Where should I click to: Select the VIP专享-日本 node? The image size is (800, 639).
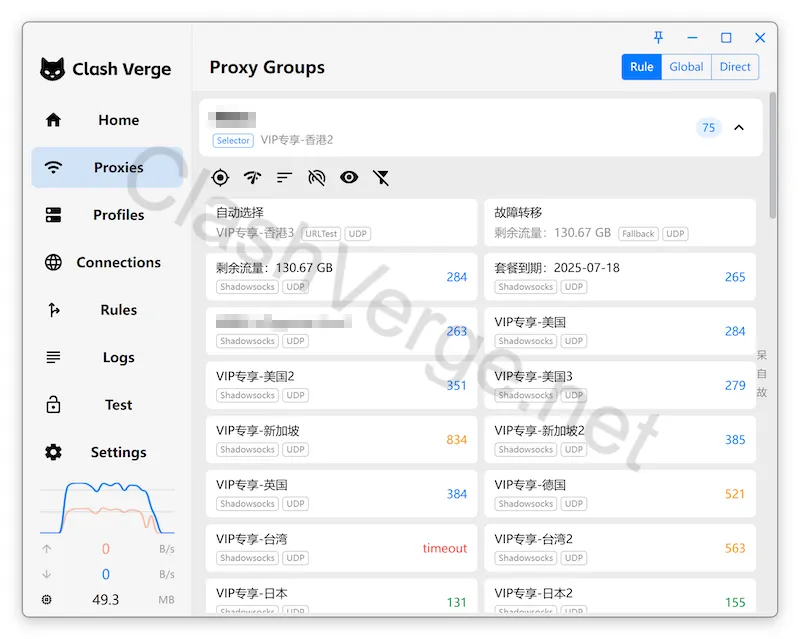point(341,596)
